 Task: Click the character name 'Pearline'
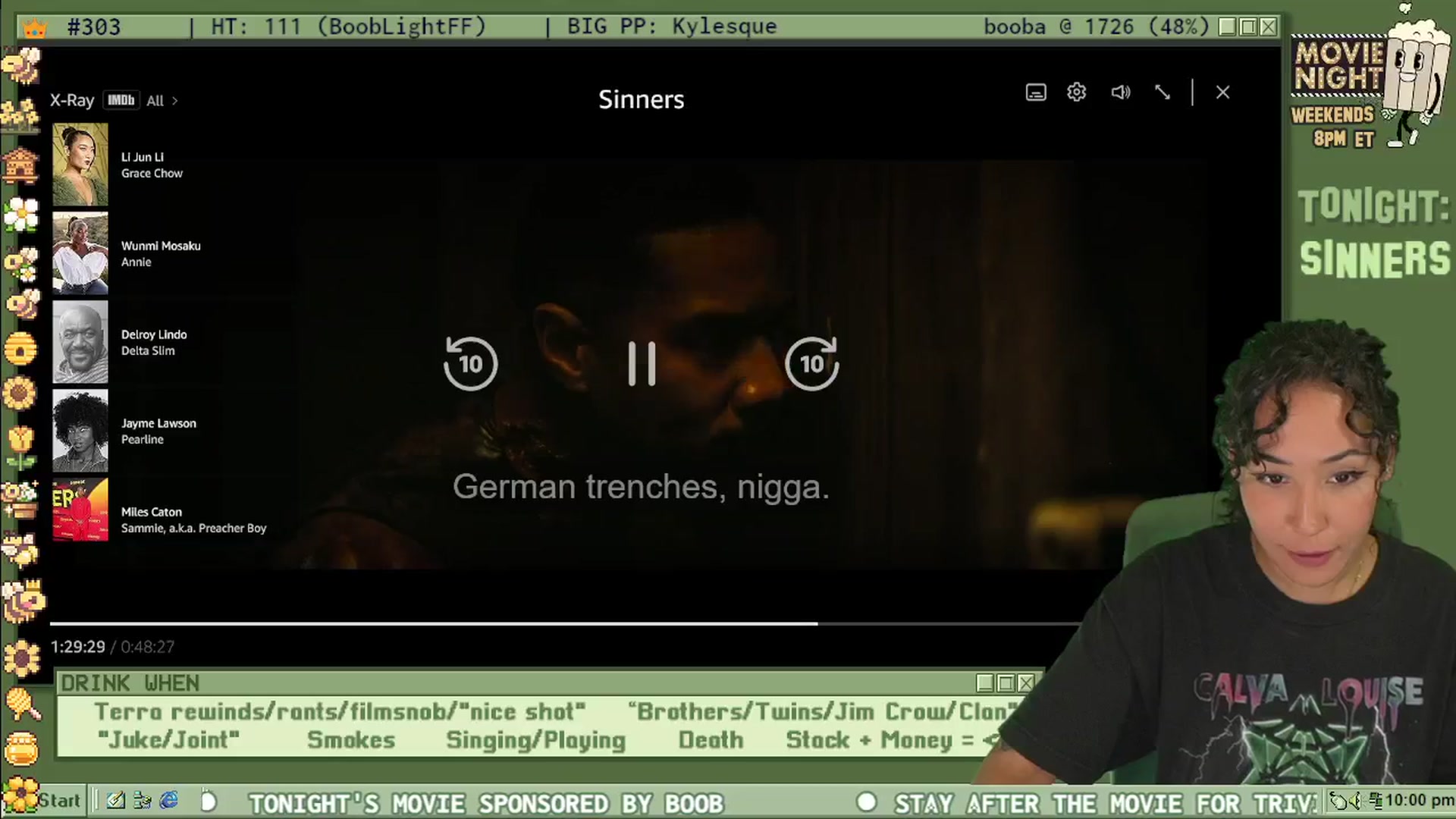[x=143, y=440]
